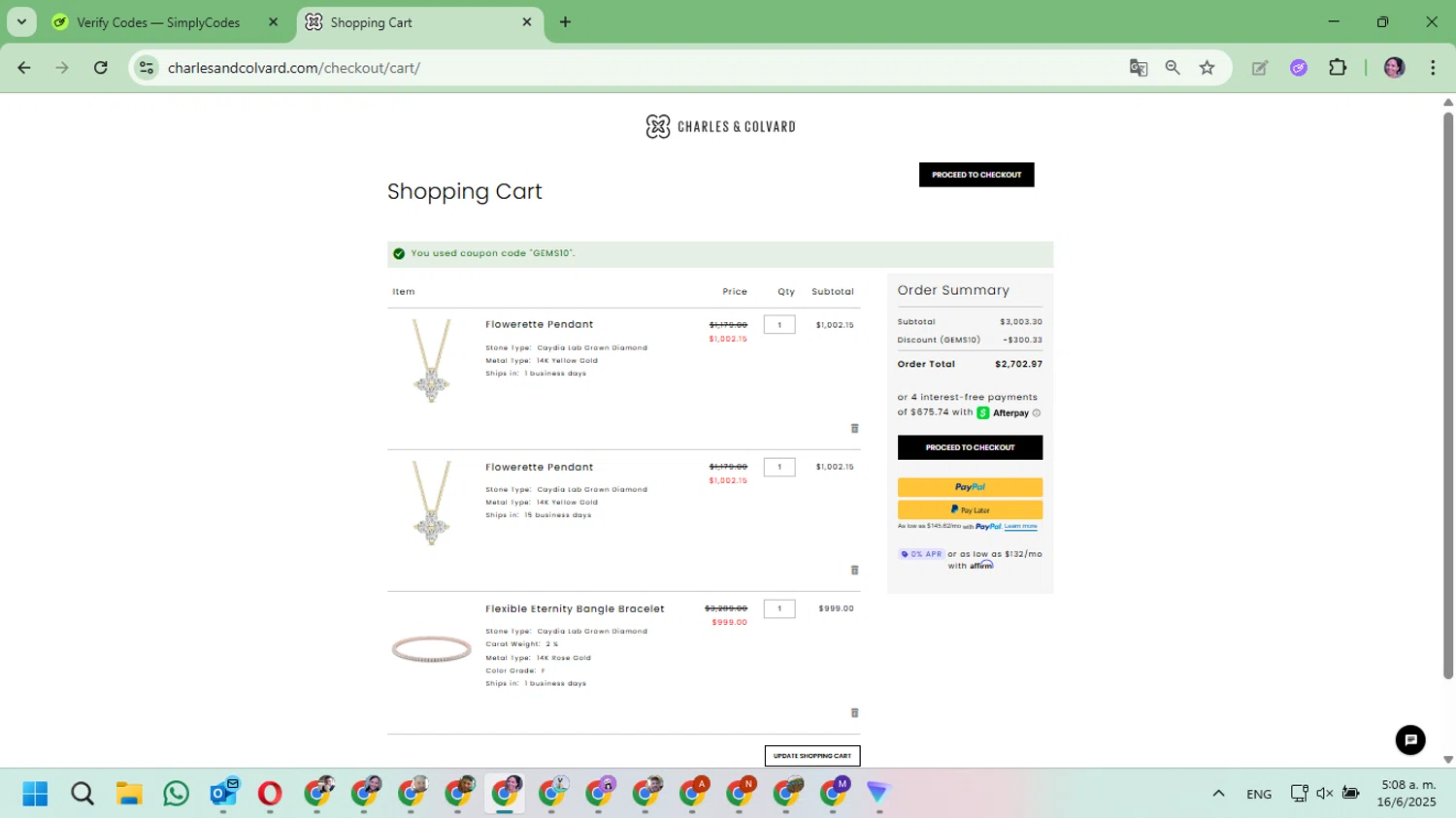This screenshot has height=818, width=1456.
Task: Click the ENG language indicator
Action: pos(1259,794)
